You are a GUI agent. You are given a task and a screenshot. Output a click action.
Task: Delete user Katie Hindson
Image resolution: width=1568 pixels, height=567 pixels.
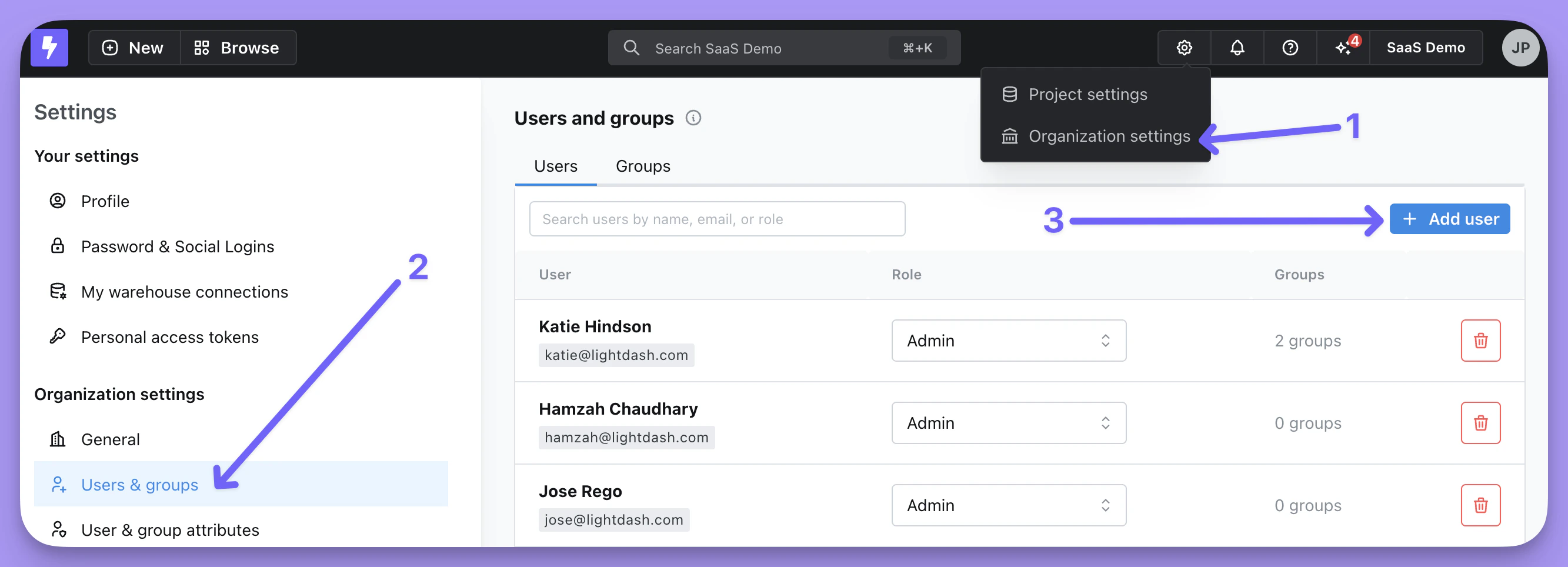1480,341
